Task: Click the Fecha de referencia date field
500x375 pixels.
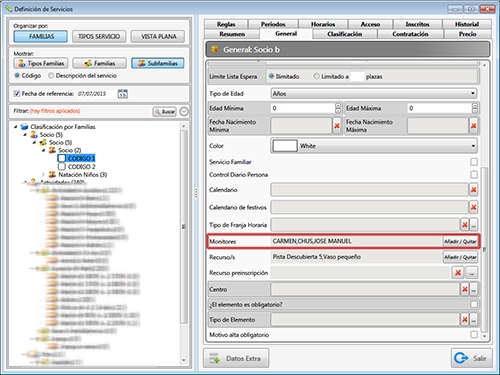Action: pos(97,94)
